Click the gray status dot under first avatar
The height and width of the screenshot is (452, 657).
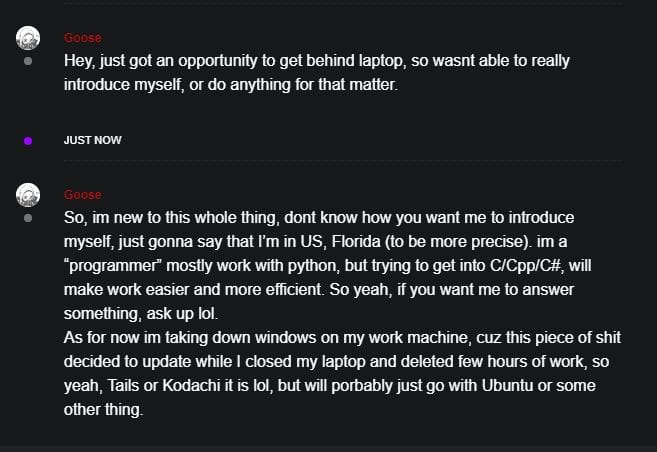[x=28, y=61]
